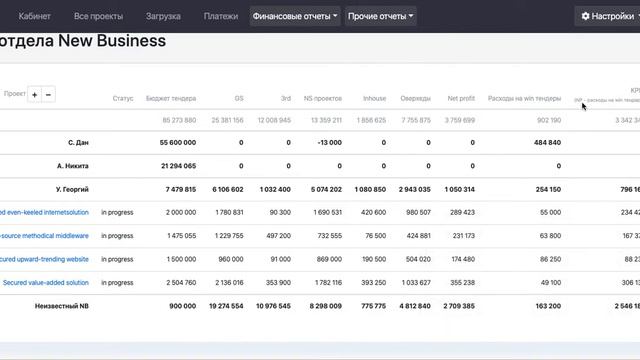Expand all projects with plus button

coord(35,95)
